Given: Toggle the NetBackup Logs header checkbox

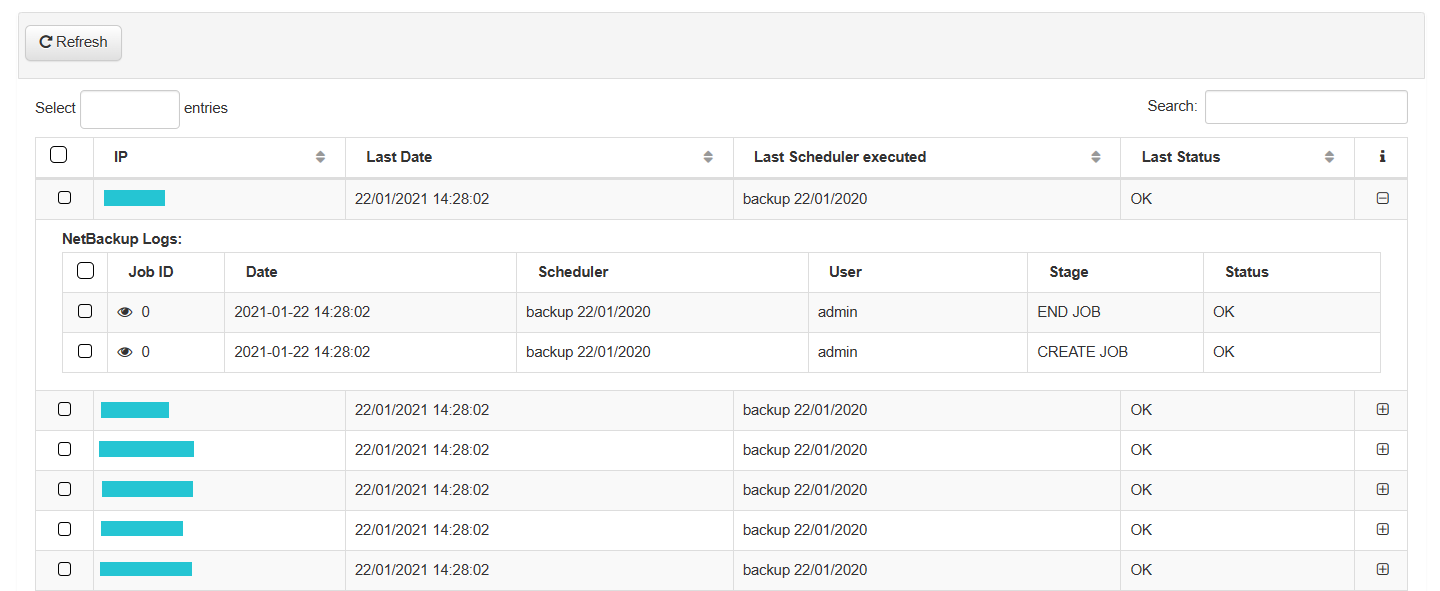Looking at the screenshot, I should click(x=86, y=271).
